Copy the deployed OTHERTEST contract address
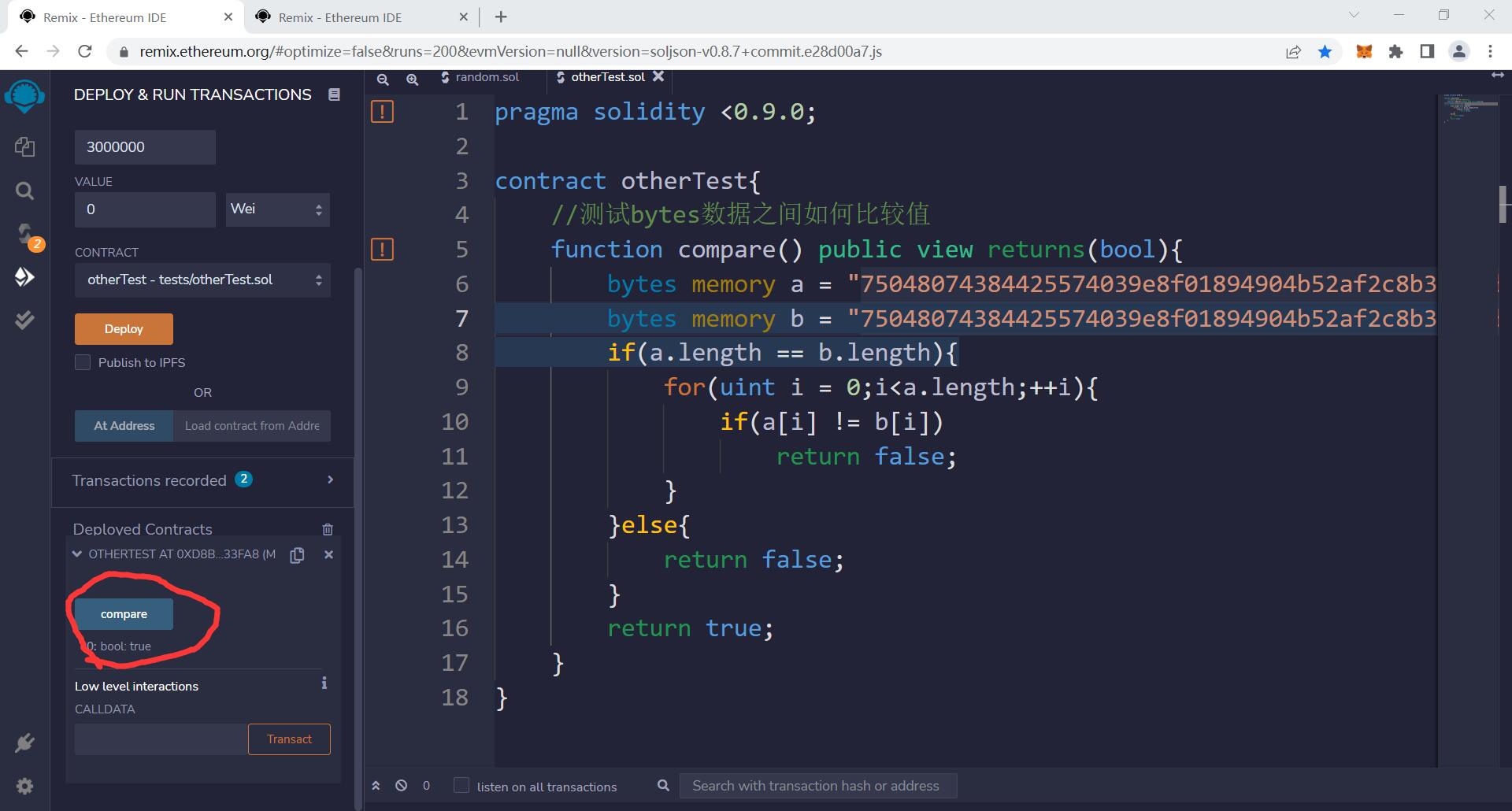The height and width of the screenshot is (811, 1512). tap(297, 554)
